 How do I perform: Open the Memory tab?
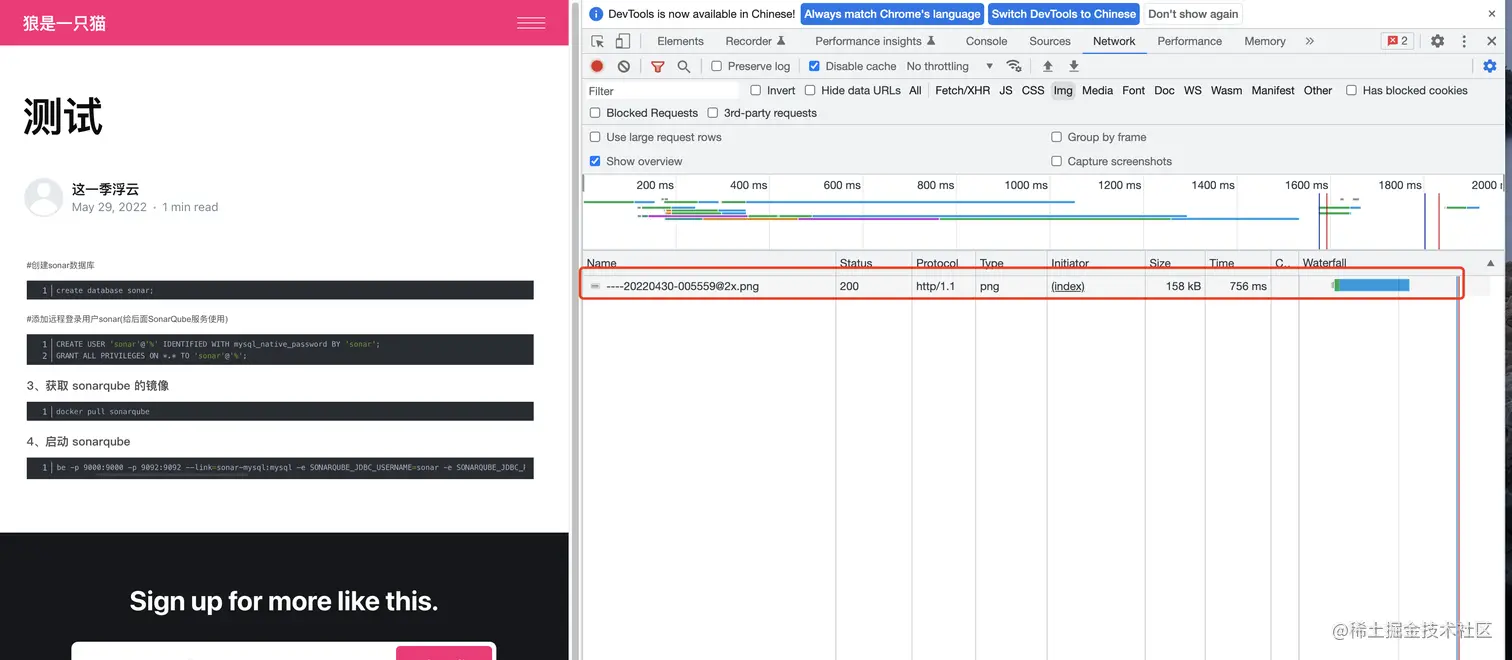point(1265,41)
